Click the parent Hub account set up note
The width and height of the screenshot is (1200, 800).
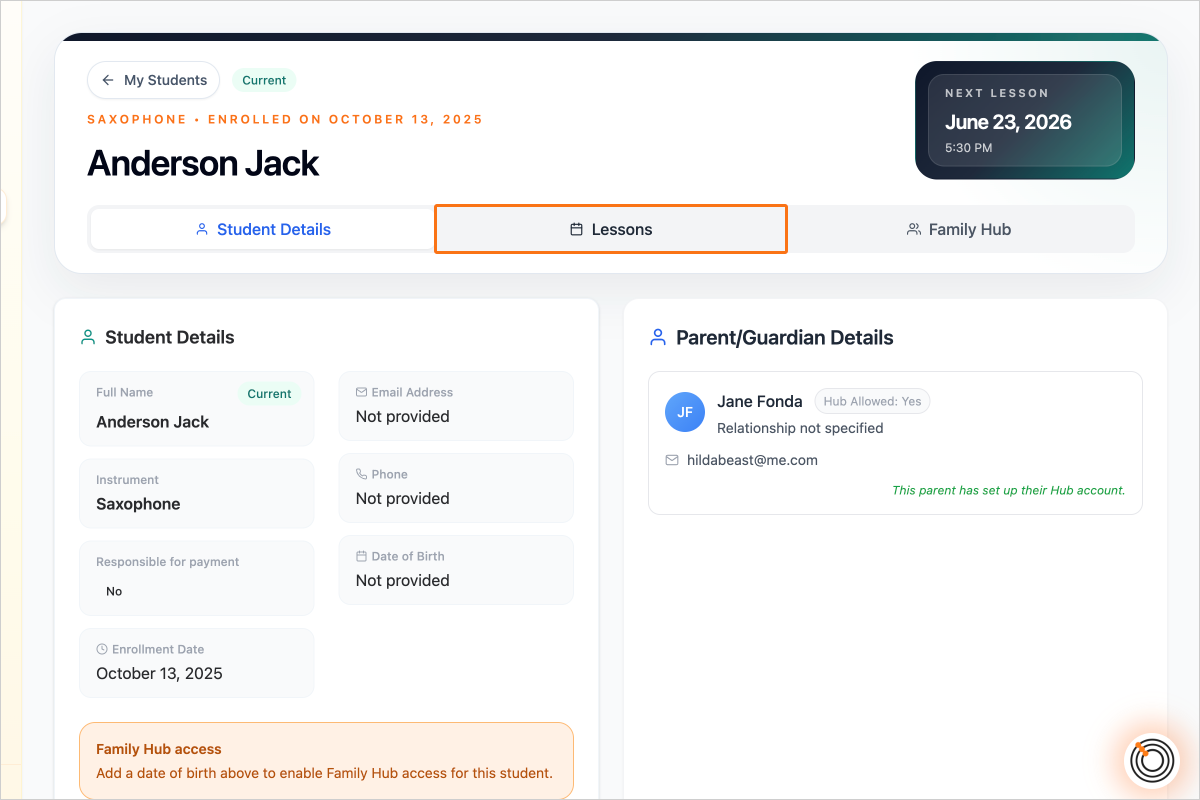tap(1009, 490)
